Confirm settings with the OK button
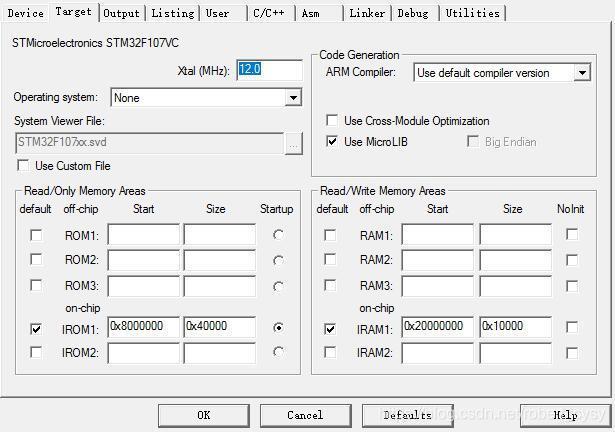The width and height of the screenshot is (615, 432). 204,416
